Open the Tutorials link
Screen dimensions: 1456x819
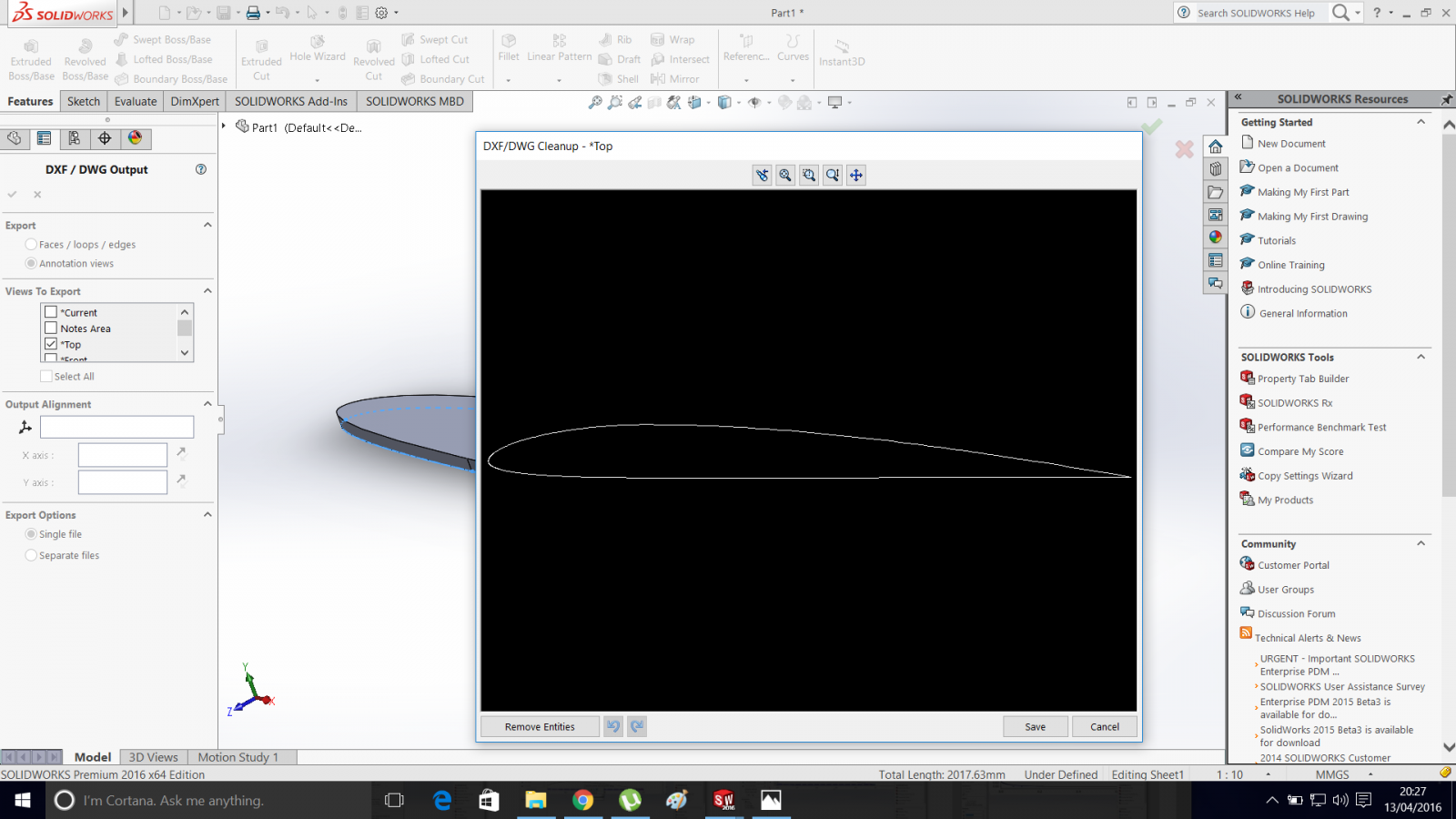[x=1277, y=241]
